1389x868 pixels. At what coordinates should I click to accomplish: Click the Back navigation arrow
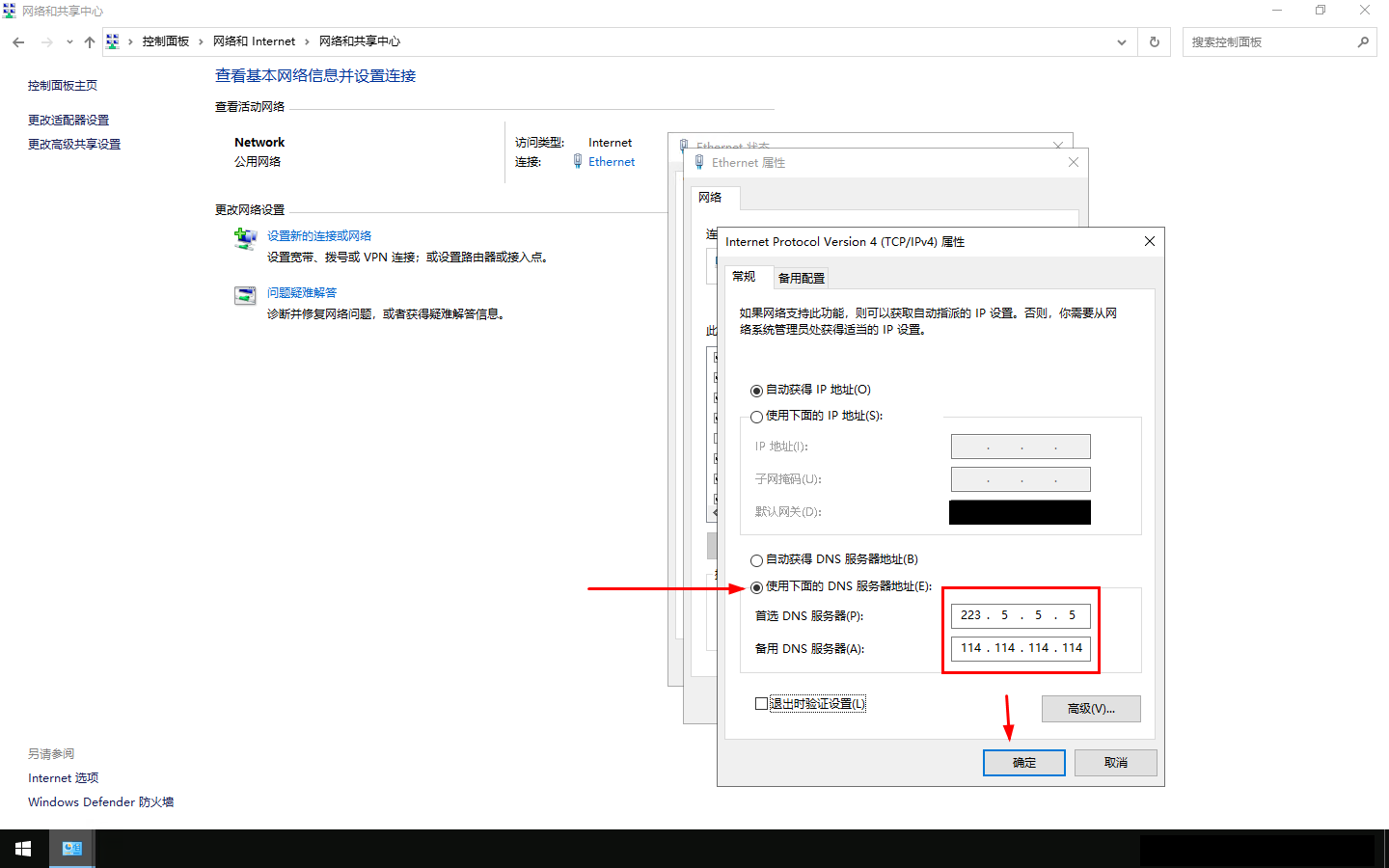18,42
